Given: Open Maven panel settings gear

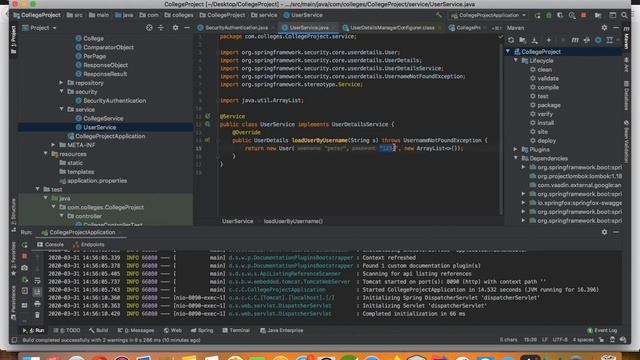Looking at the screenshot, I should pyautogui.click(x=604, y=28).
